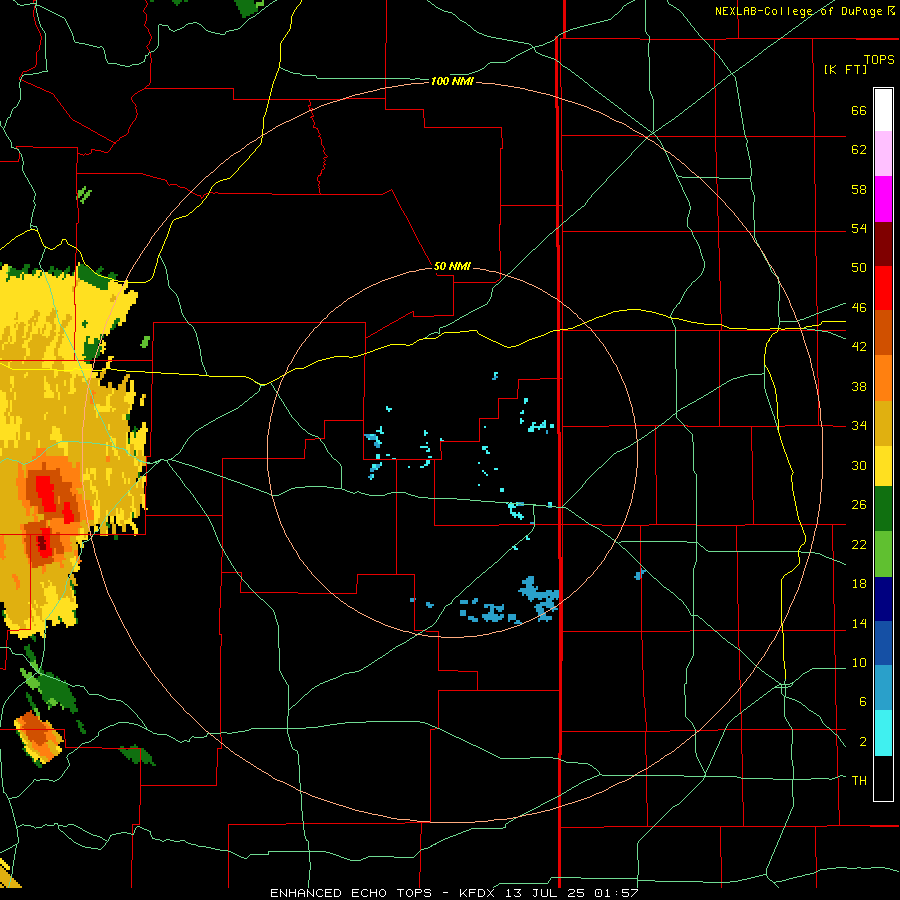Click the 66 value on the legend
The height and width of the screenshot is (900, 900).
[x=859, y=110]
